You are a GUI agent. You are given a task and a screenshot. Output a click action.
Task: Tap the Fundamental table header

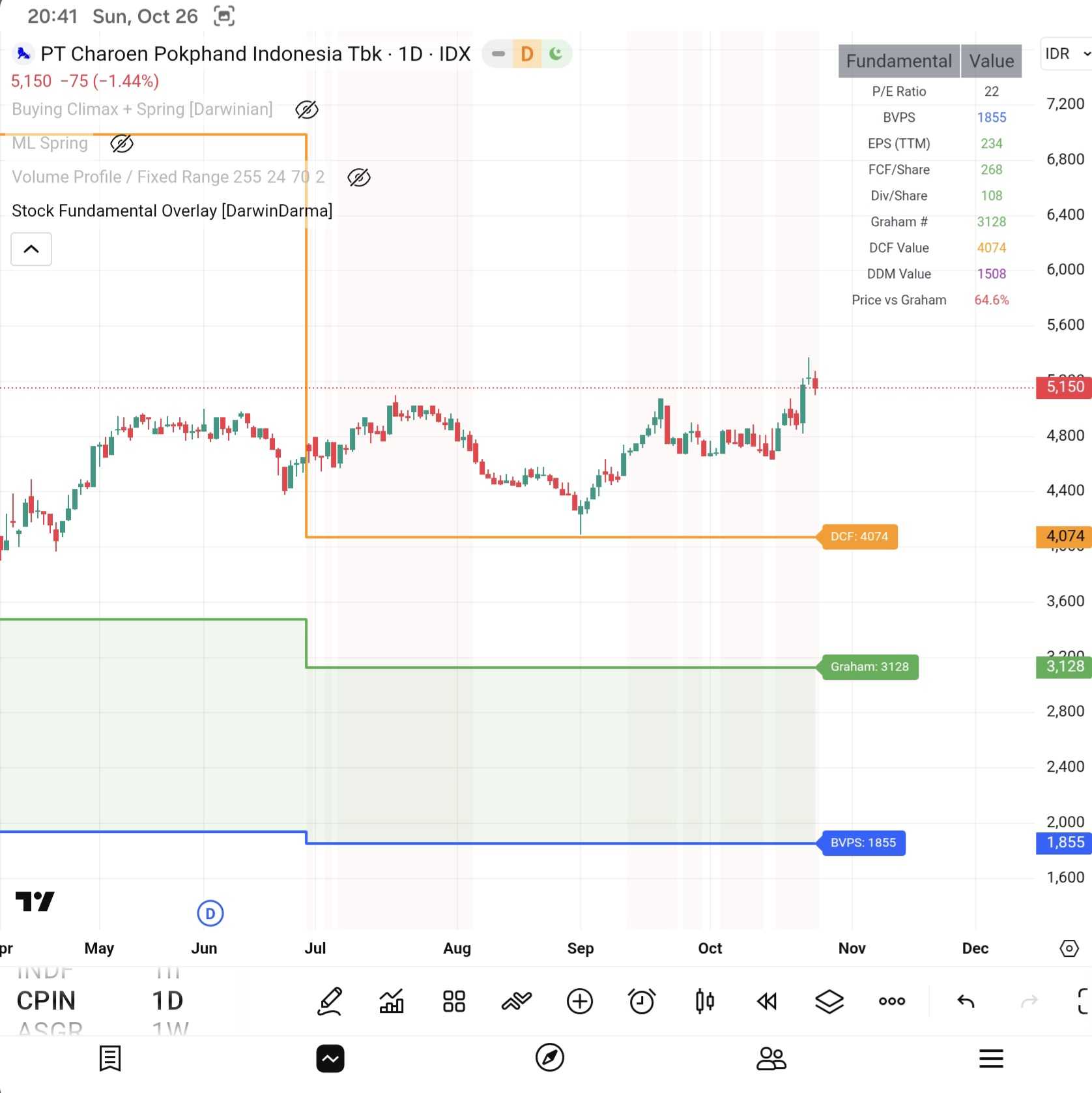click(x=899, y=61)
